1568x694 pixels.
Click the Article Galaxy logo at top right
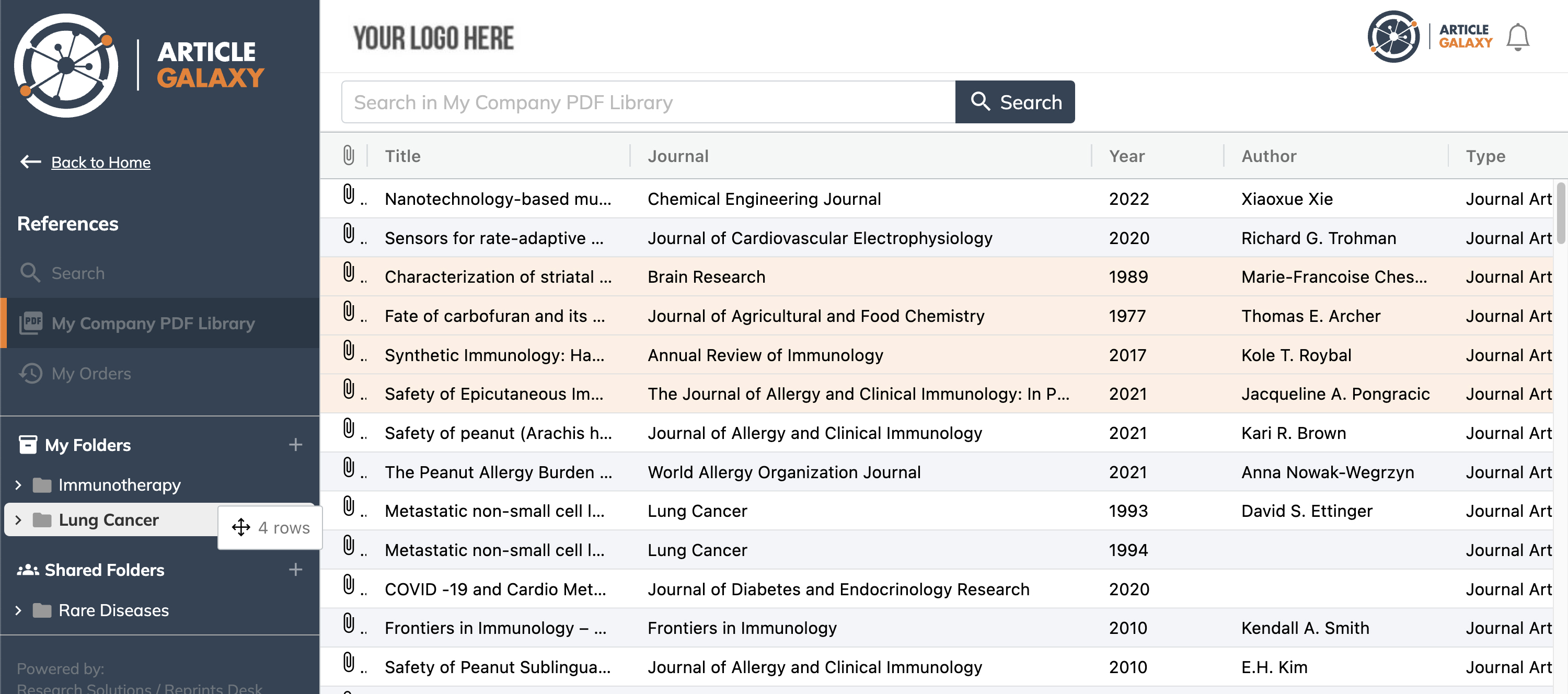coord(1430,37)
